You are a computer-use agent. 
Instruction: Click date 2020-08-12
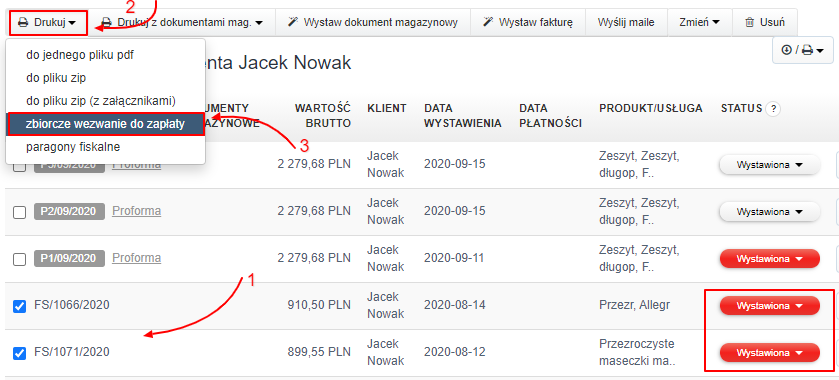[455, 353]
